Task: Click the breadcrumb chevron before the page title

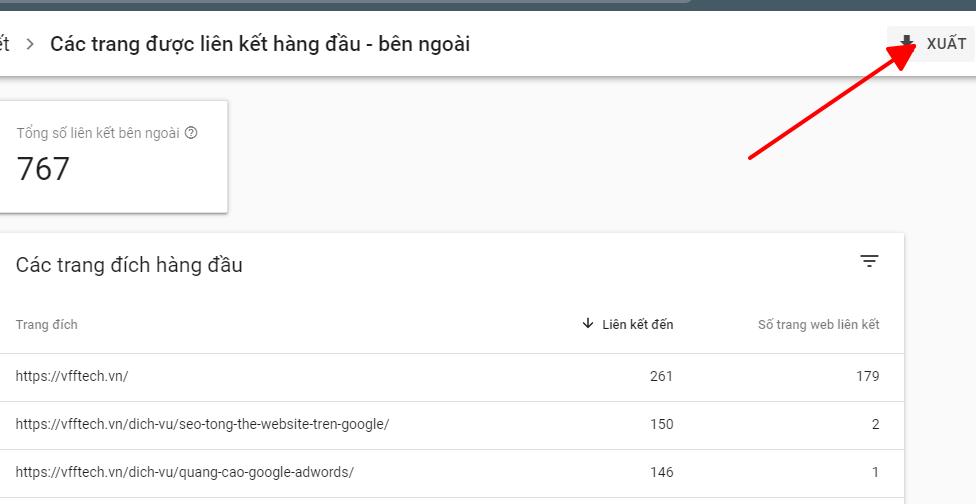Action: click(x=30, y=45)
